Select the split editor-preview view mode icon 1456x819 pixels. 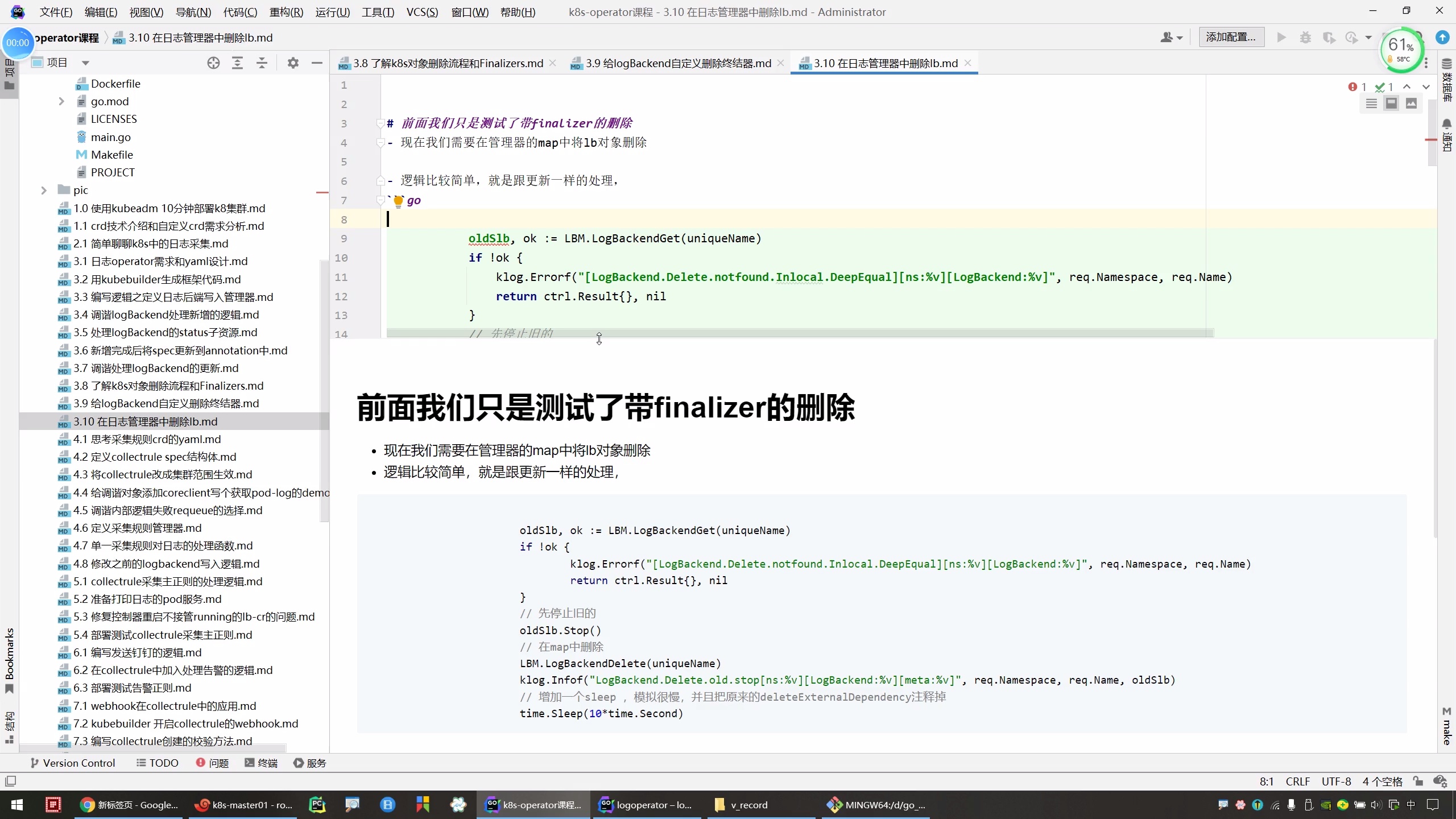point(1391,104)
